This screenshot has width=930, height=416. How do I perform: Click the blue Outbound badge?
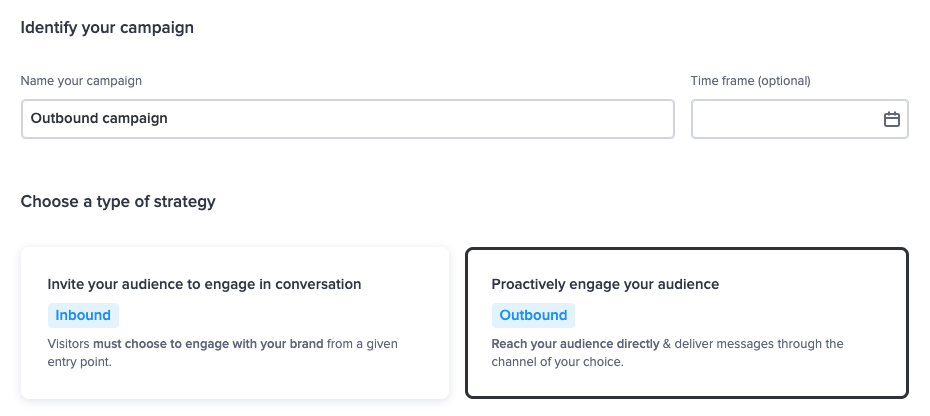(x=533, y=315)
